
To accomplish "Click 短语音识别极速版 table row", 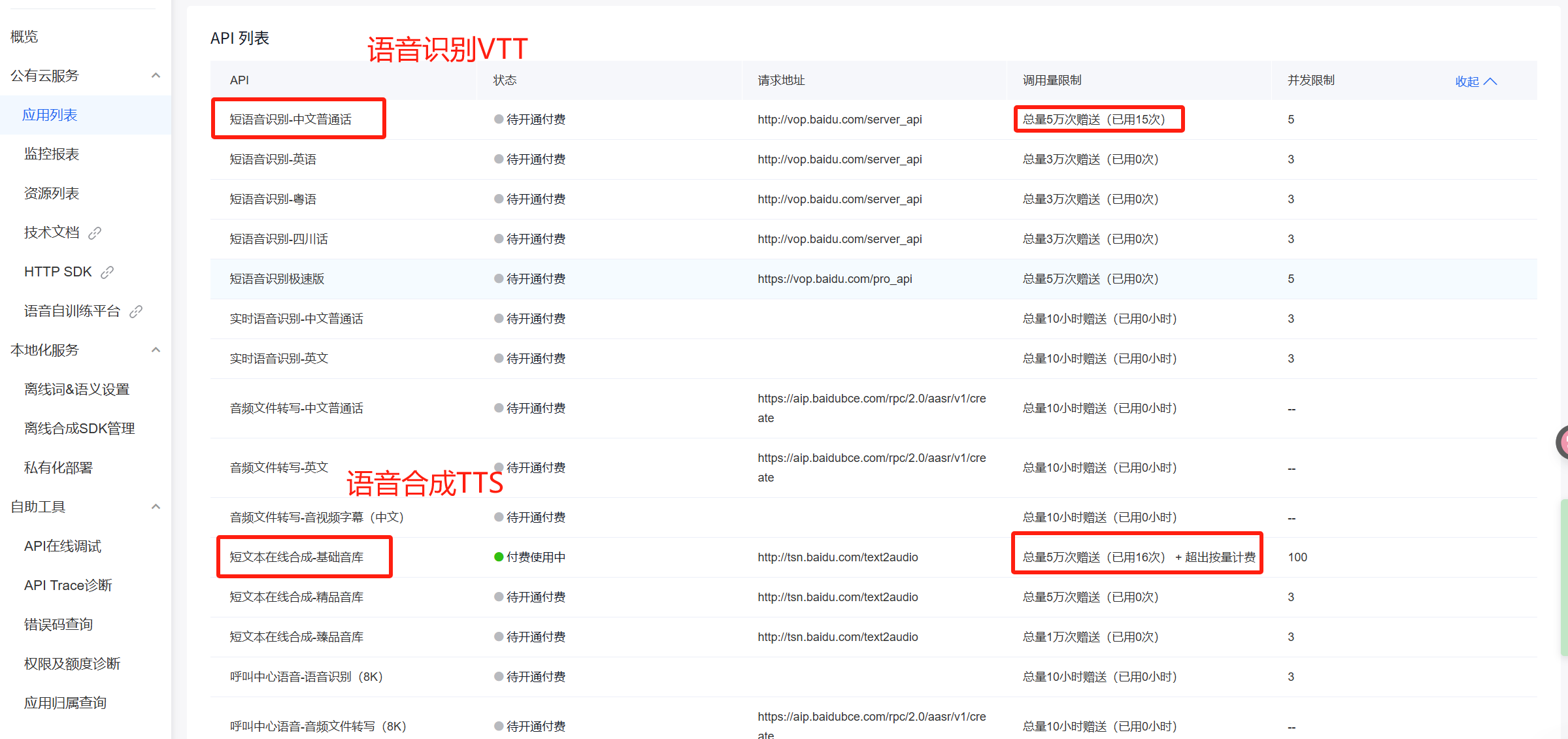I will coord(277,279).
